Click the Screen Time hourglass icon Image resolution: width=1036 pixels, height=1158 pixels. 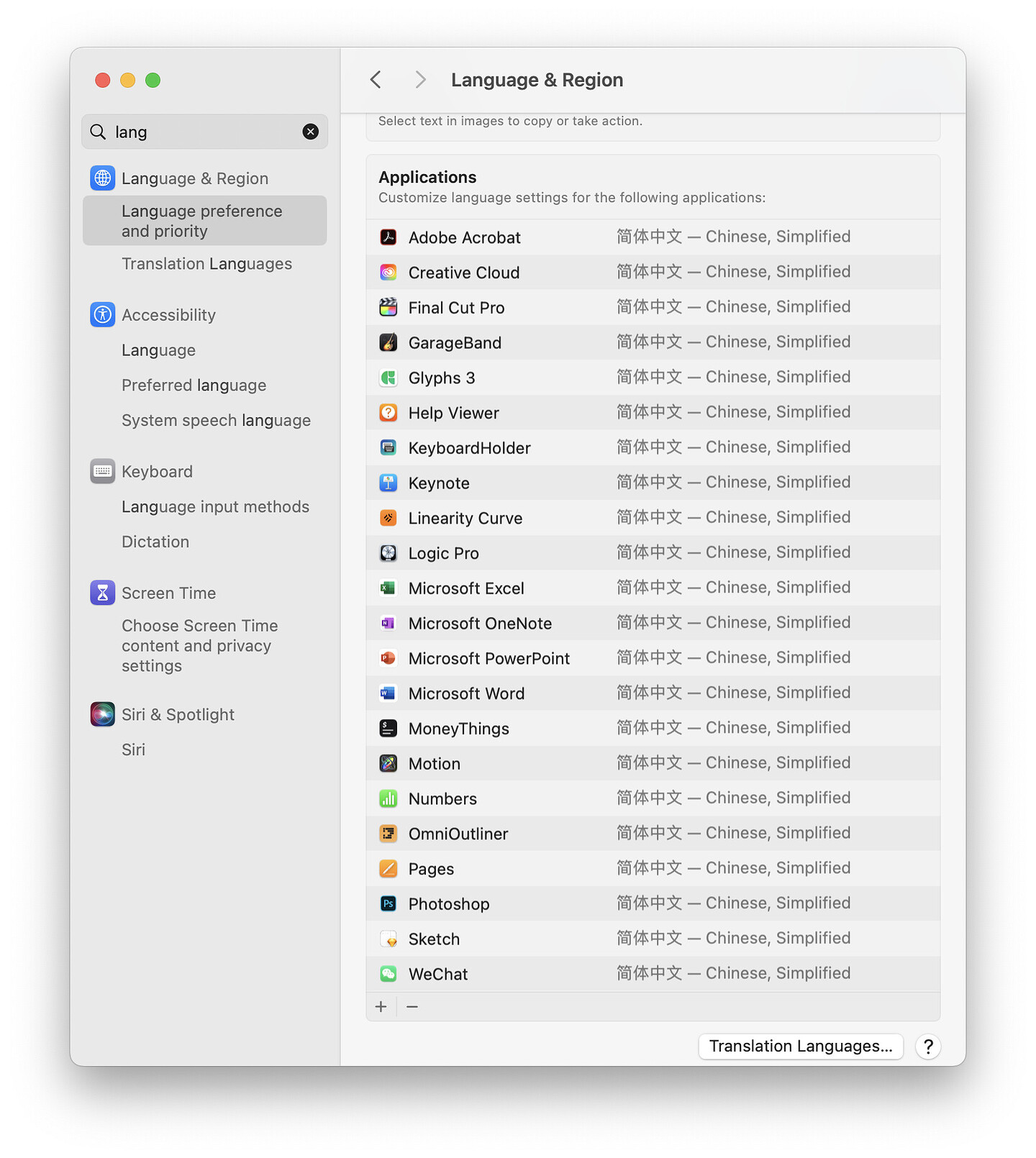point(103,593)
